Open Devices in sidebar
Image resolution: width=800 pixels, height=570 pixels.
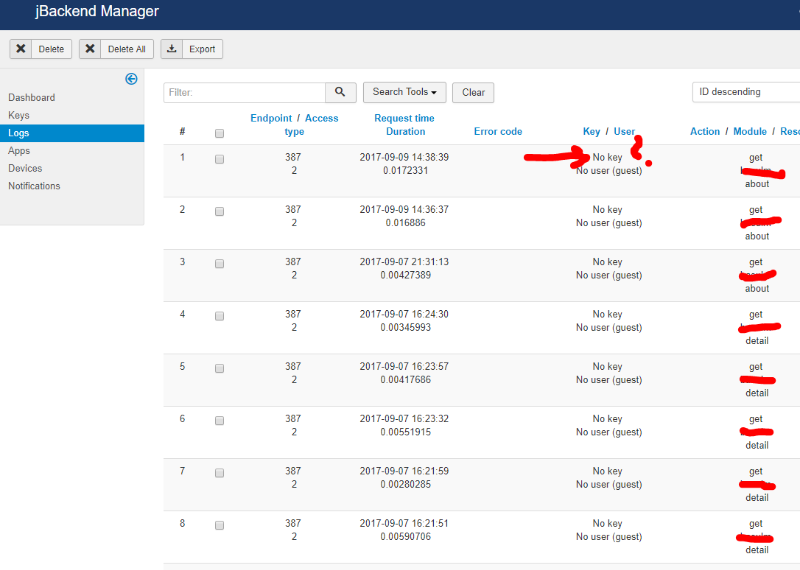tap(25, 168)
